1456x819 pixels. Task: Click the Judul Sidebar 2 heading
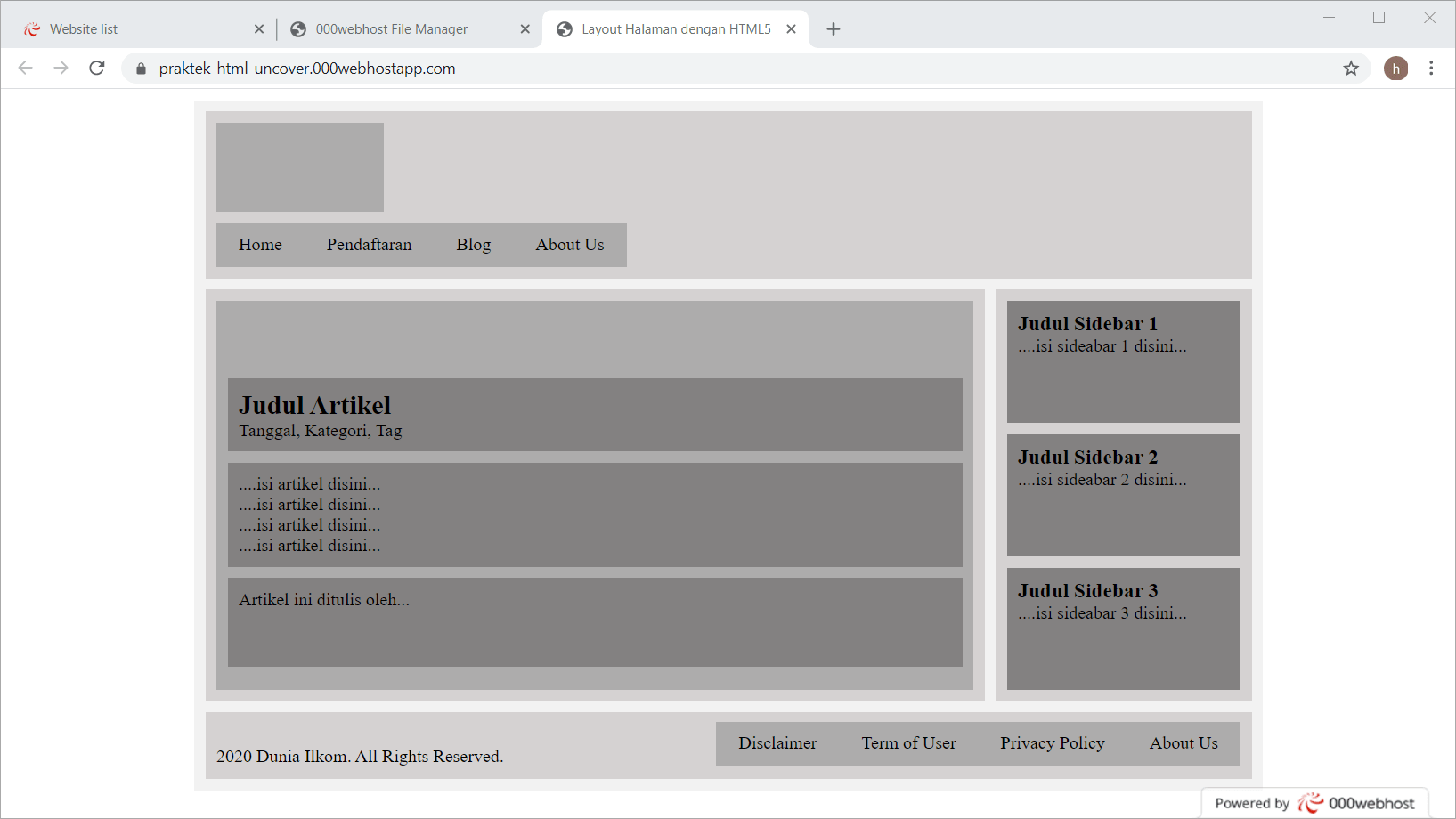coord(1088,458)
